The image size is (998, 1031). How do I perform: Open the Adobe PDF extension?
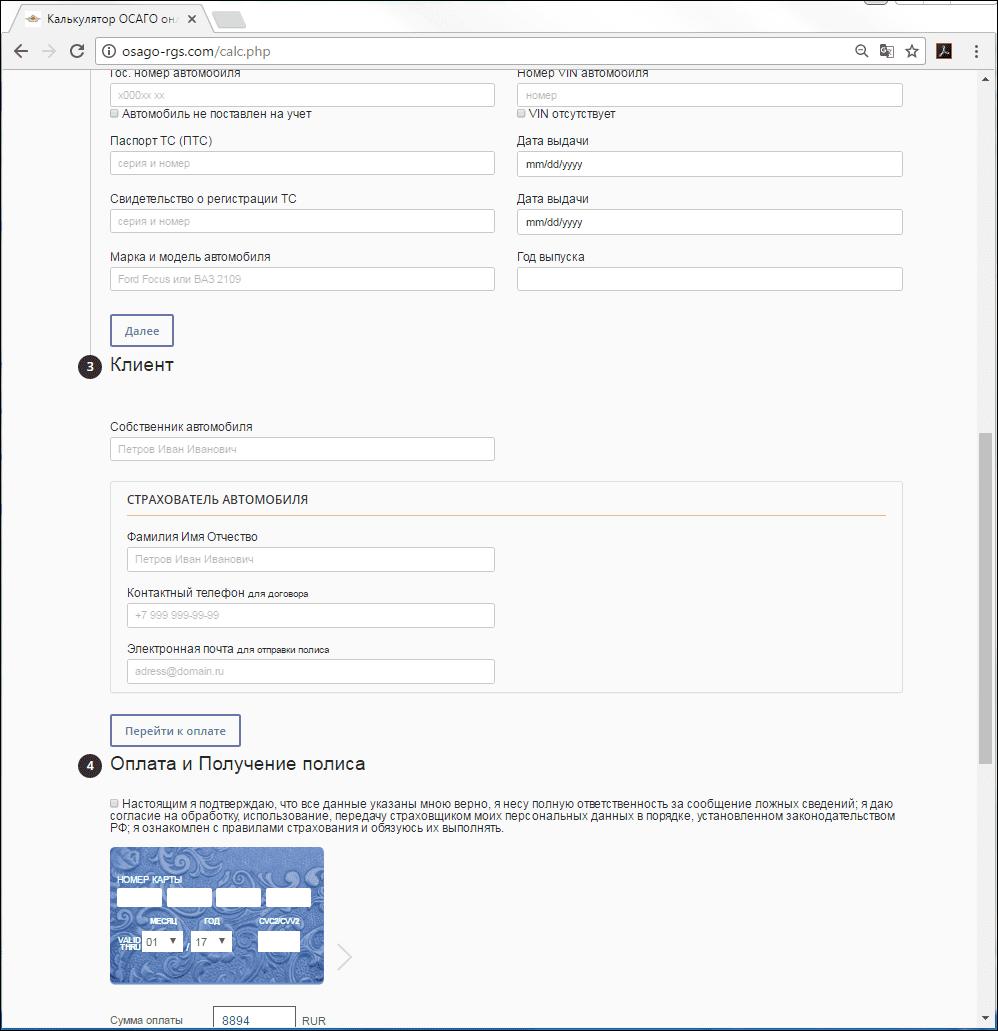point(944,51)
